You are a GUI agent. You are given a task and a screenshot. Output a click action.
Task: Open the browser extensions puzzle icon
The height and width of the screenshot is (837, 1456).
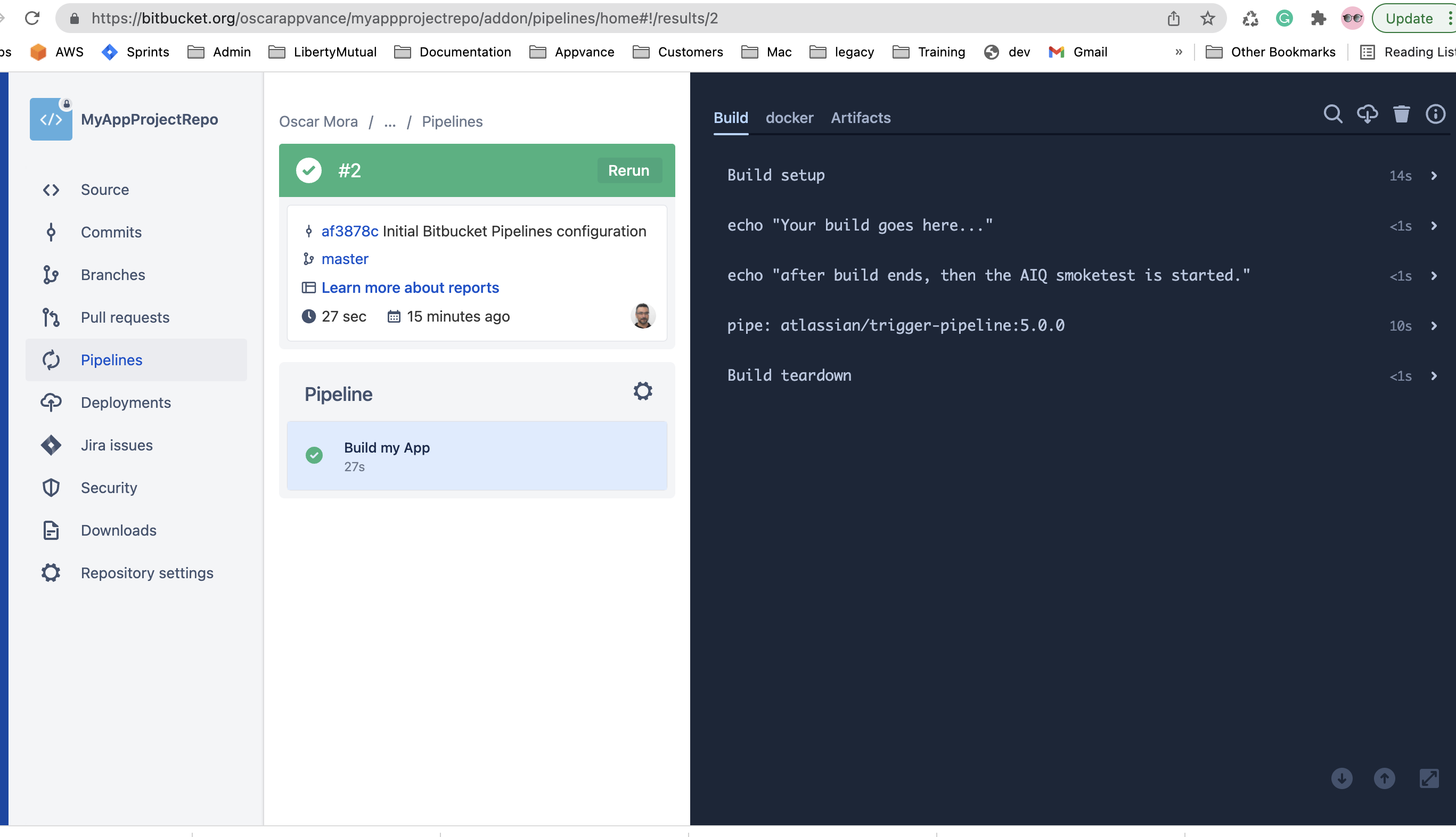(x=1318, y=19)
